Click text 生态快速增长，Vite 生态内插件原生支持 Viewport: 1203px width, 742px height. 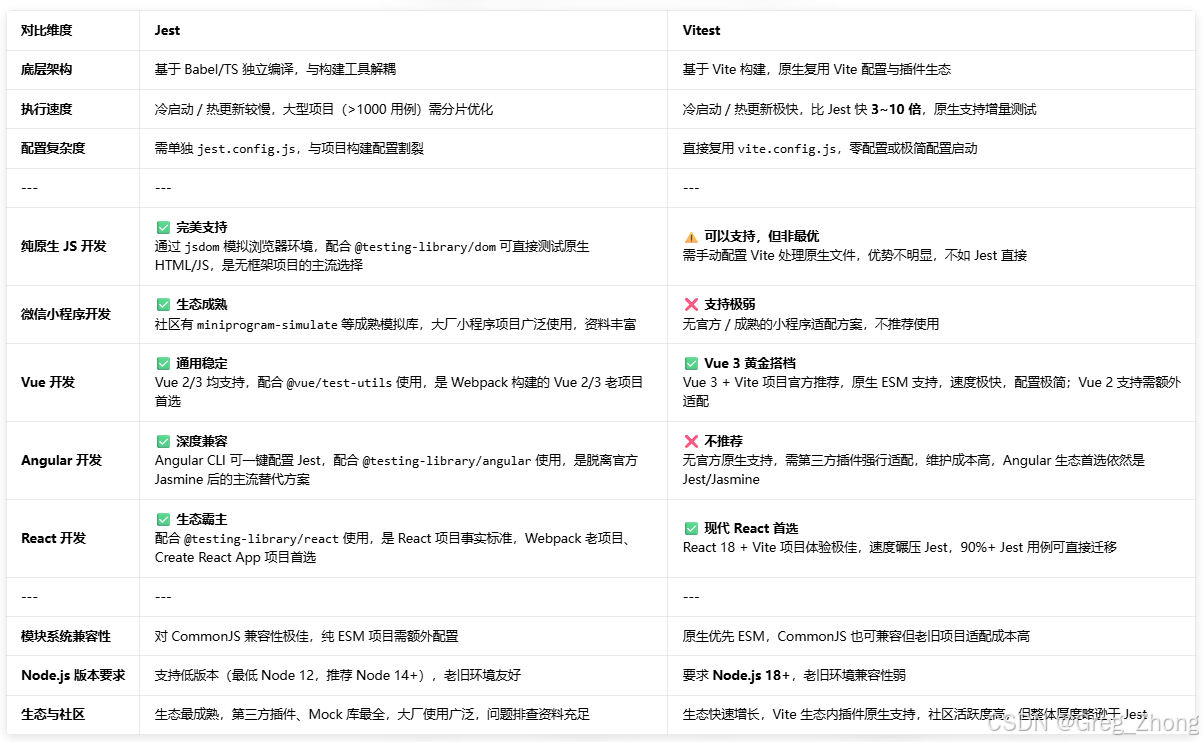tap(808, 714)
